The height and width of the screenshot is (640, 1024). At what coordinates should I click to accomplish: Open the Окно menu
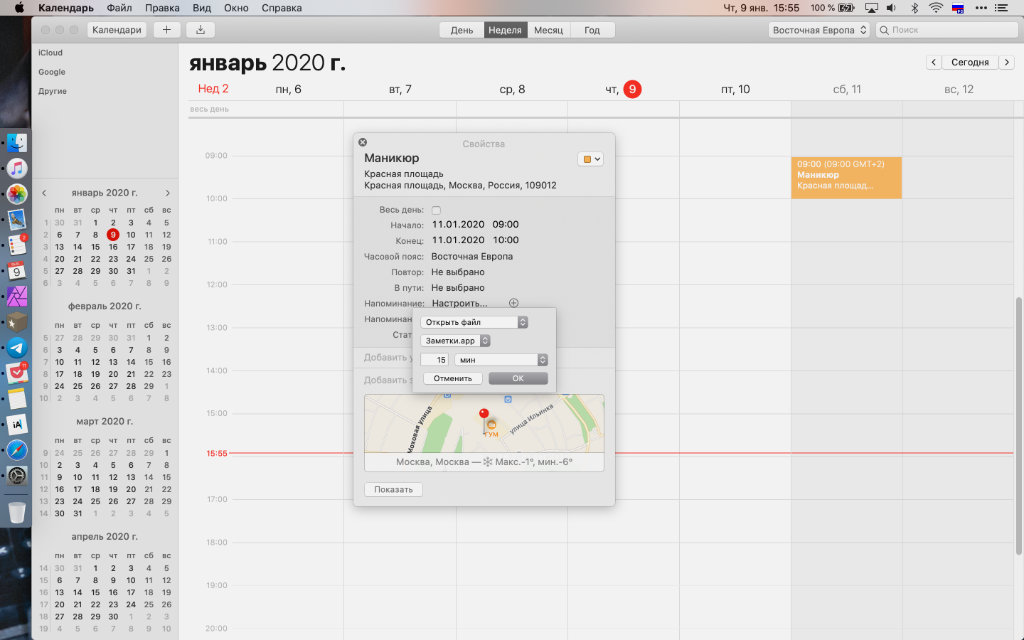pos(236,8)
